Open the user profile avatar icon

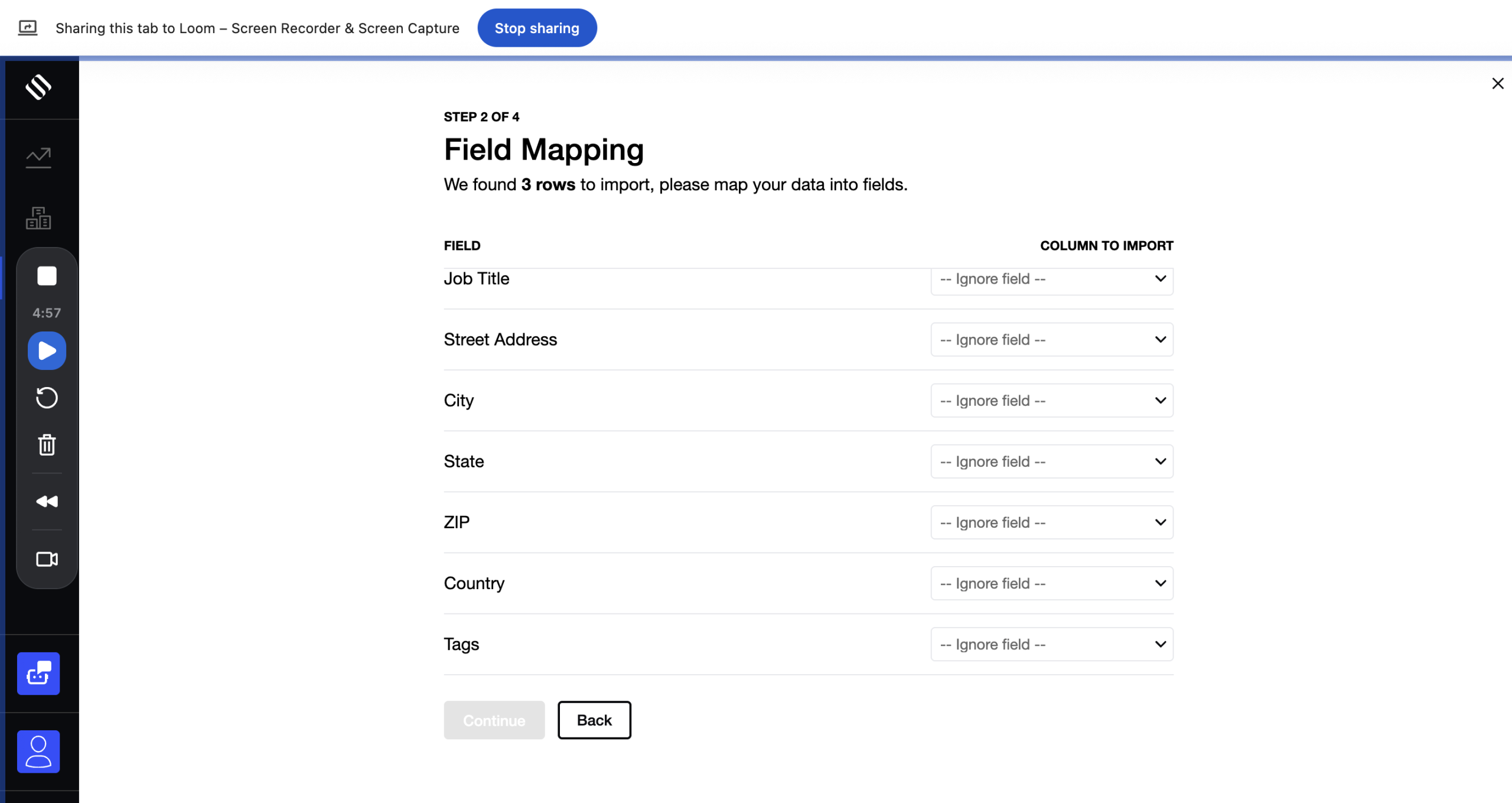[38, 752]
